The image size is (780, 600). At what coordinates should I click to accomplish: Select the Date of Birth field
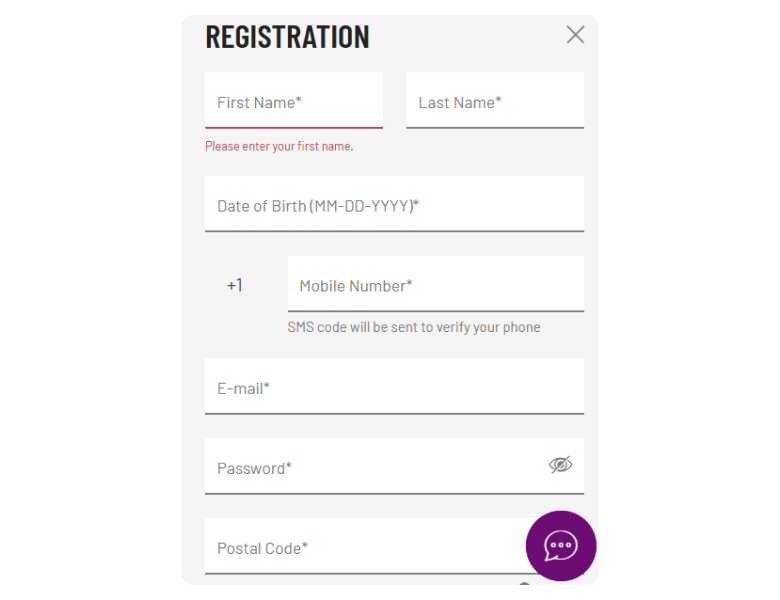coord(394,204)
